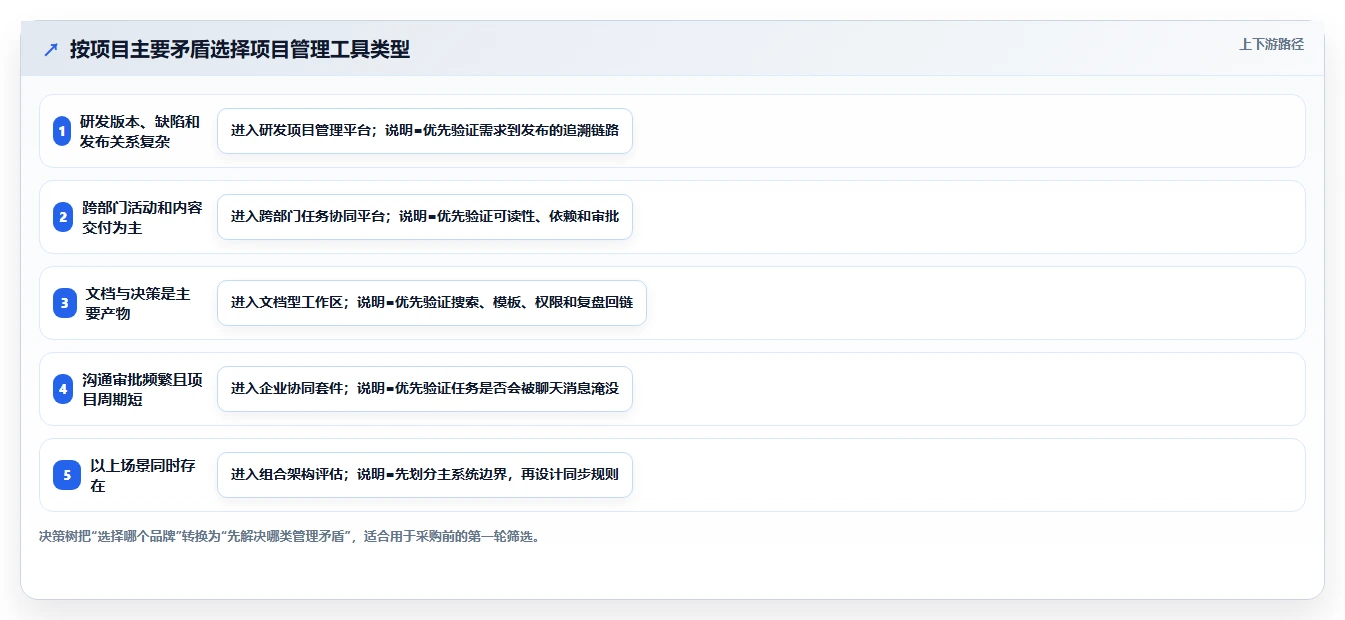Click condition text 以上场景同时存在
The height and width of the screenshot is (620, 1345).
click(143, 475)
